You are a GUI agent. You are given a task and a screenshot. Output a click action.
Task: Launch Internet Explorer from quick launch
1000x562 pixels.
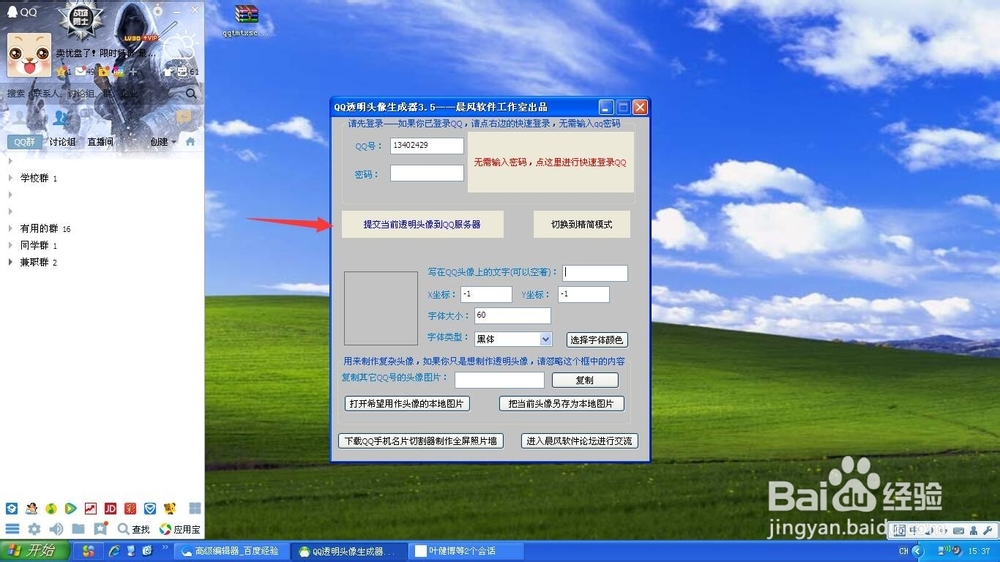point(115,551)
